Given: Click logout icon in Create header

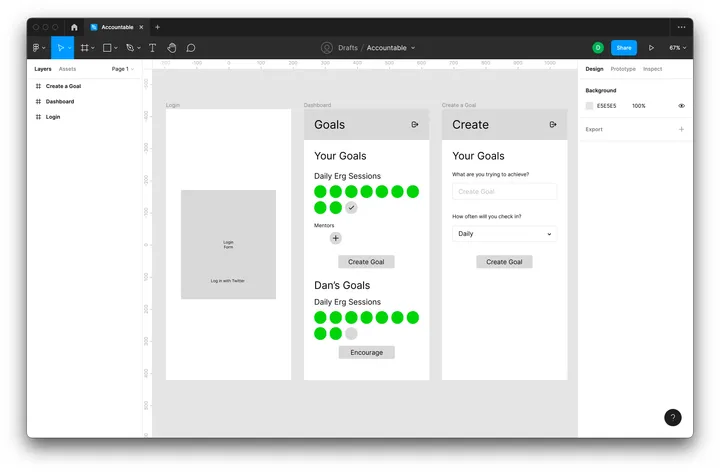Looking at the screenshot, I should (553, 124).
